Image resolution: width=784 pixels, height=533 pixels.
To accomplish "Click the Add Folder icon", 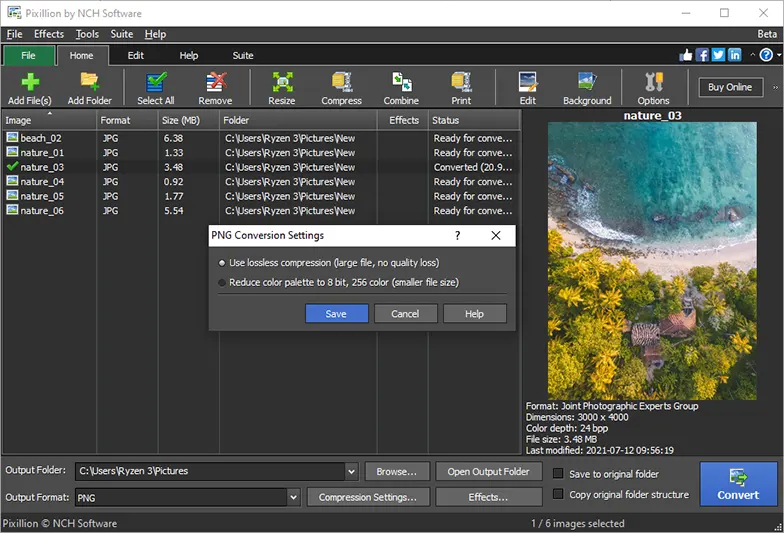I will pyautogui.click(x=90, y=82).
